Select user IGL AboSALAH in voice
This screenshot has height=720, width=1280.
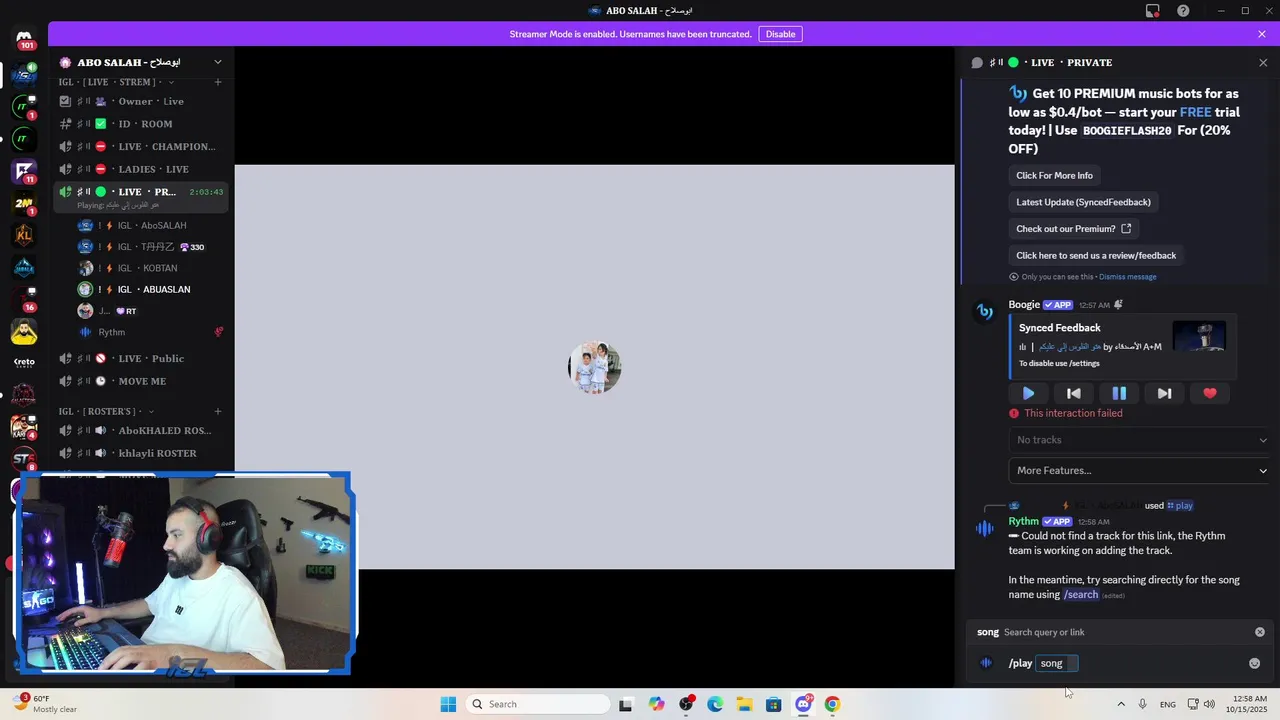(x=152, y=226)
